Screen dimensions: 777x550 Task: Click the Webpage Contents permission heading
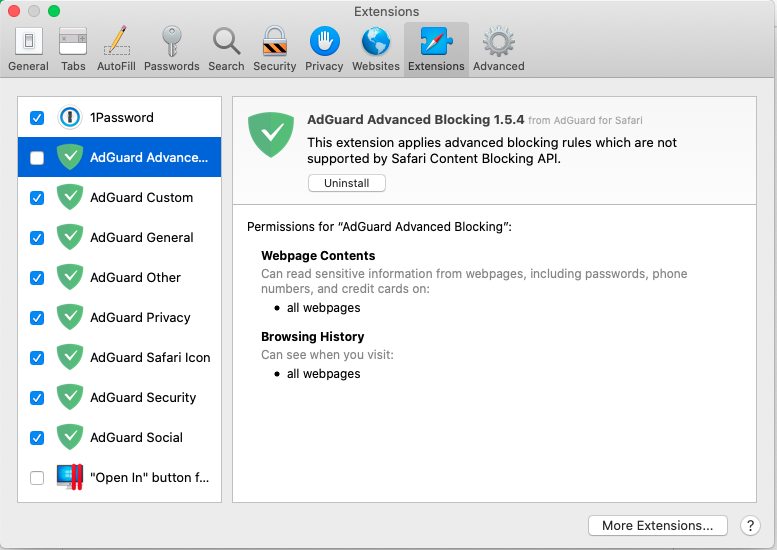click(318, 256)
